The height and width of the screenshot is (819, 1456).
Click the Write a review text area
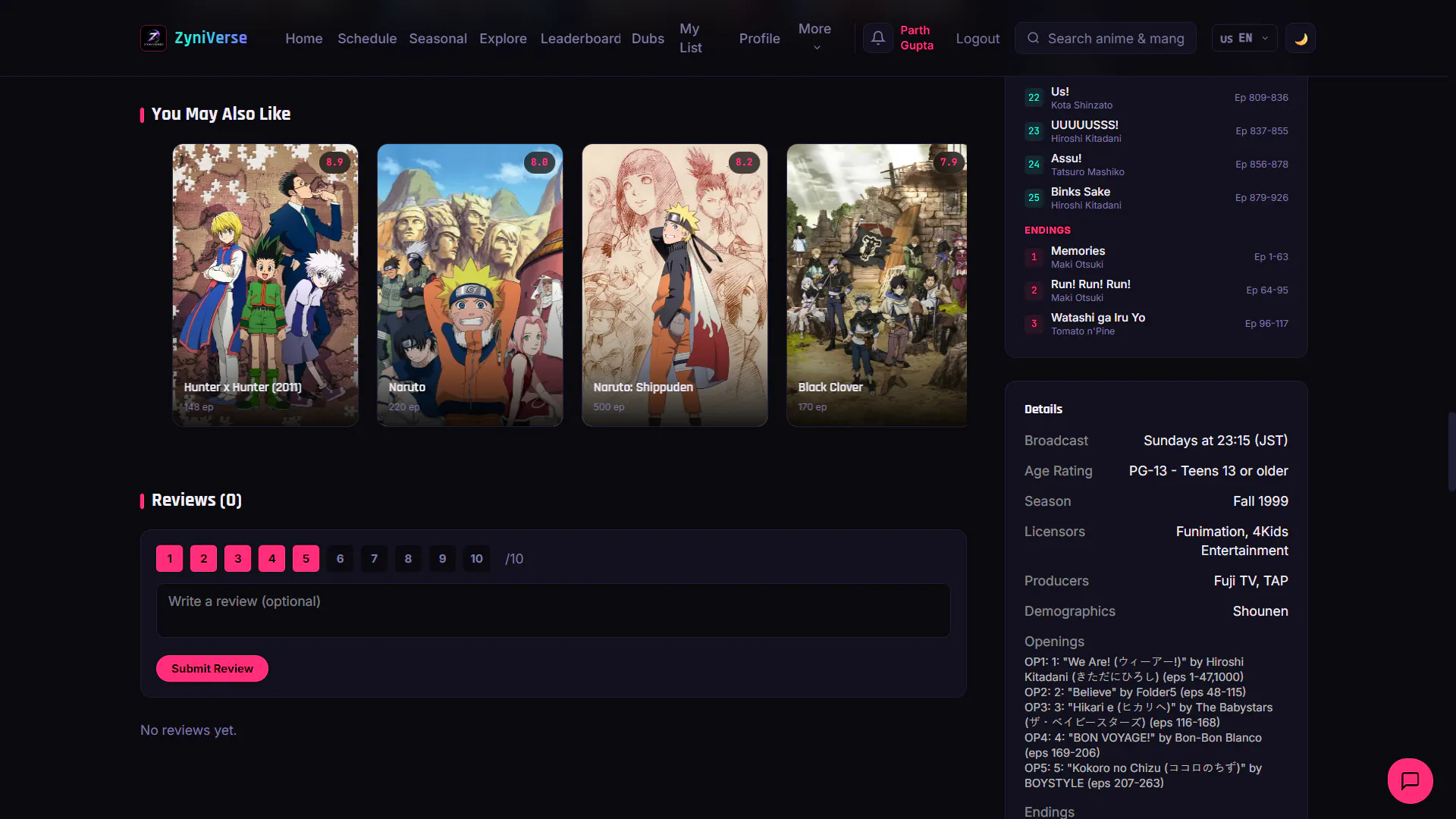pyautogui.click(x=553, y=610)
